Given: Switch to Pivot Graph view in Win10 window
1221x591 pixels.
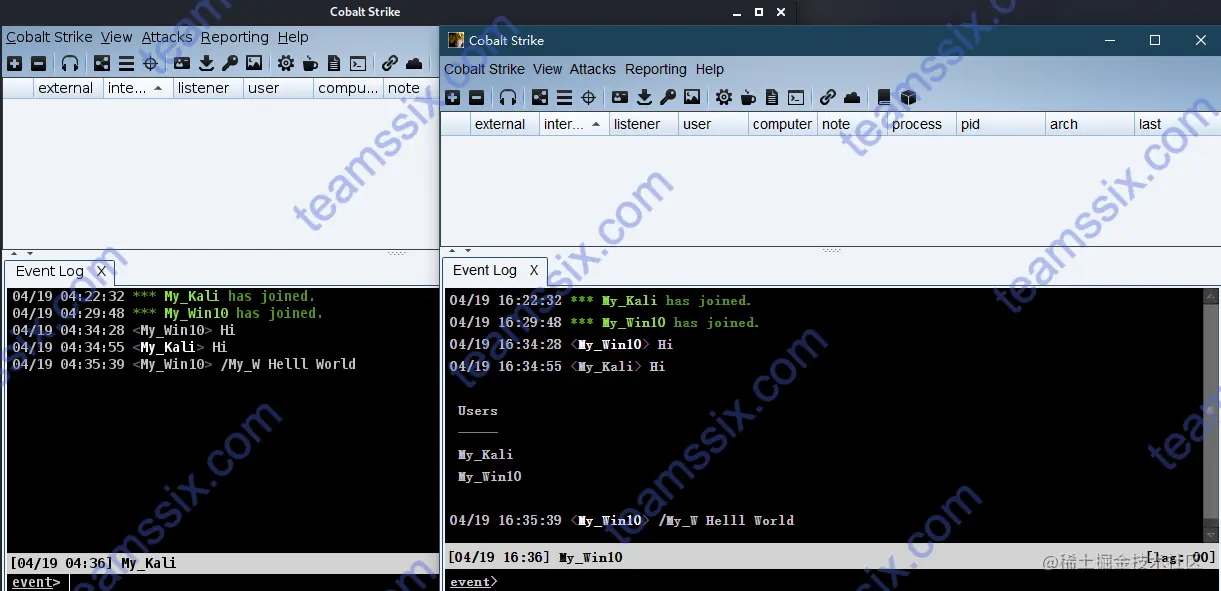Looking at the screenshot, I should (540, 97).
